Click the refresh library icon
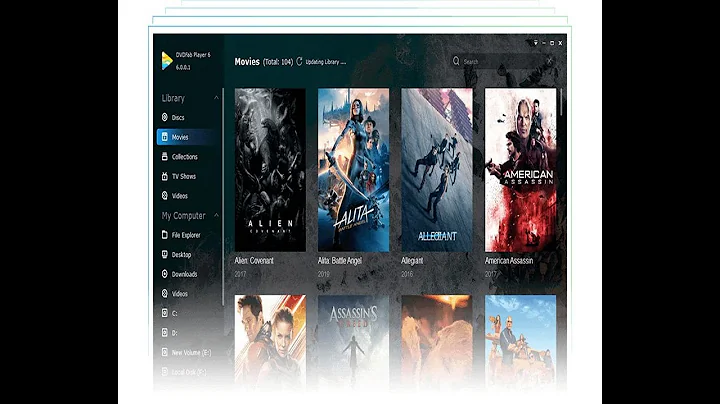 coord(299,61)
